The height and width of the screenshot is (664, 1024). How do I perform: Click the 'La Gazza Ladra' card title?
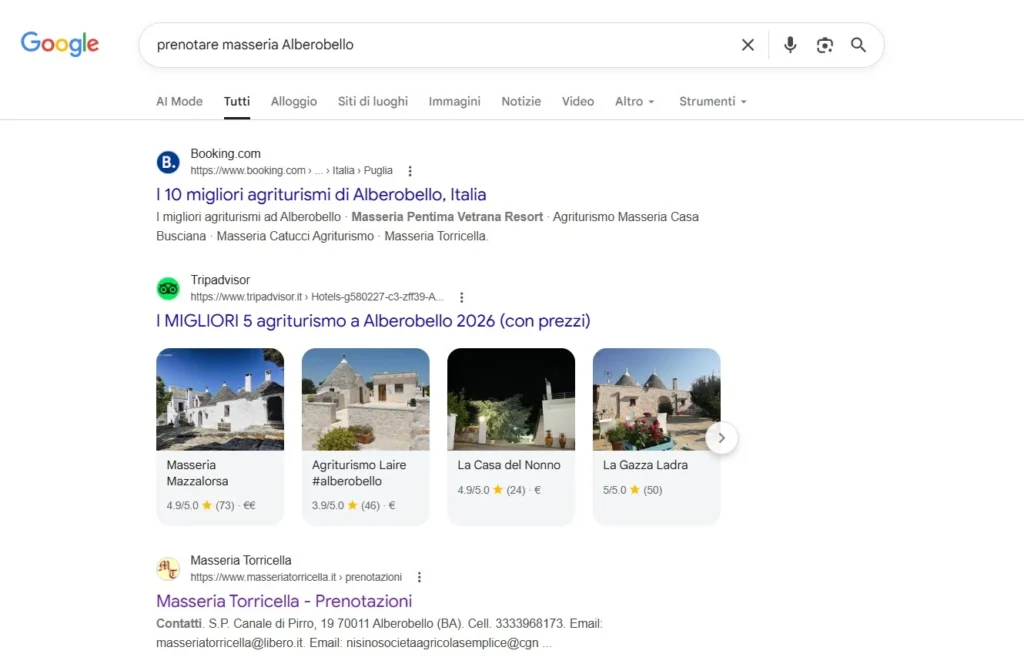click(x=645, y=465)
